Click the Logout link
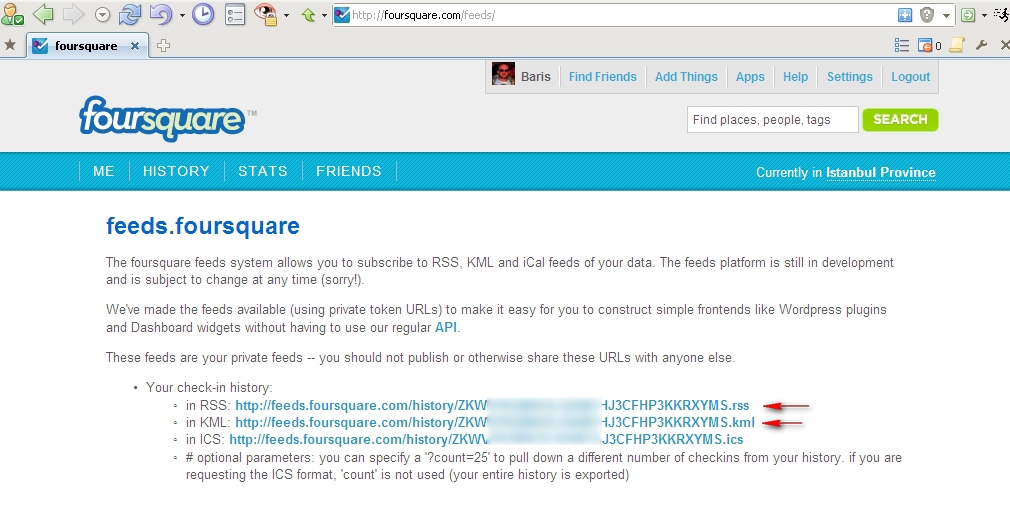1010x518 pixels. pyautogui.click(x=910, y=77)
